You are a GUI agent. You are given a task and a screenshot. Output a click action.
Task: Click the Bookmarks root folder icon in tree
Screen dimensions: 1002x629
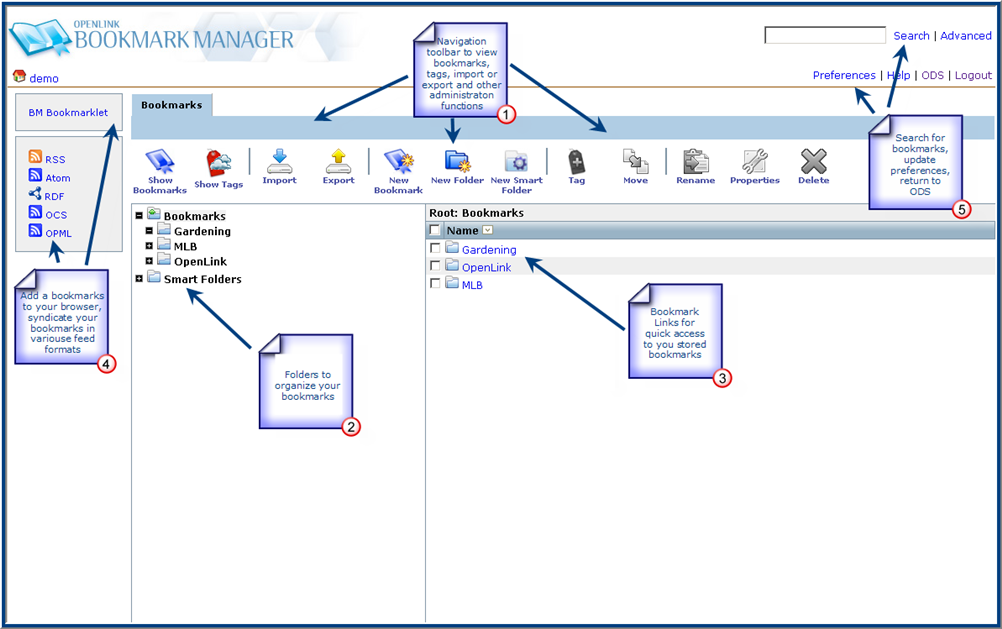click(153, 213)
